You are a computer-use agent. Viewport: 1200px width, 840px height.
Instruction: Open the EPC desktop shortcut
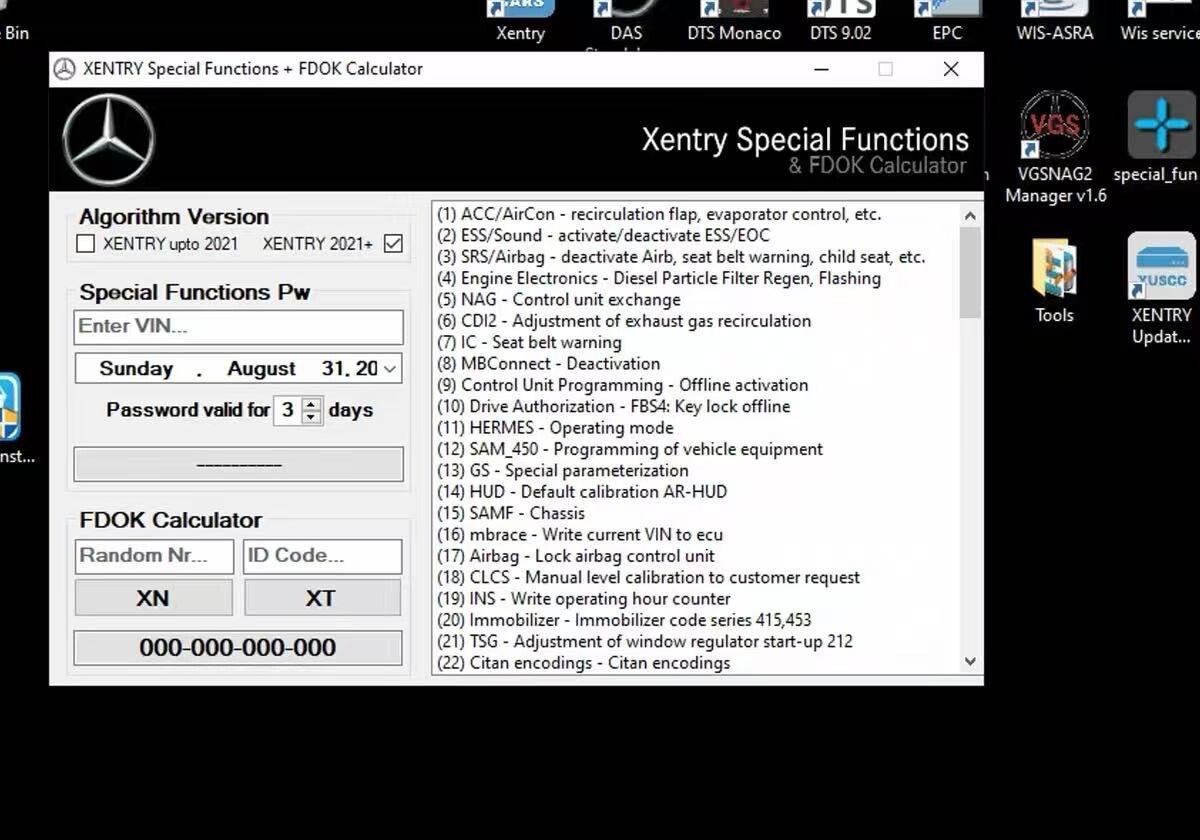(947, 20)
